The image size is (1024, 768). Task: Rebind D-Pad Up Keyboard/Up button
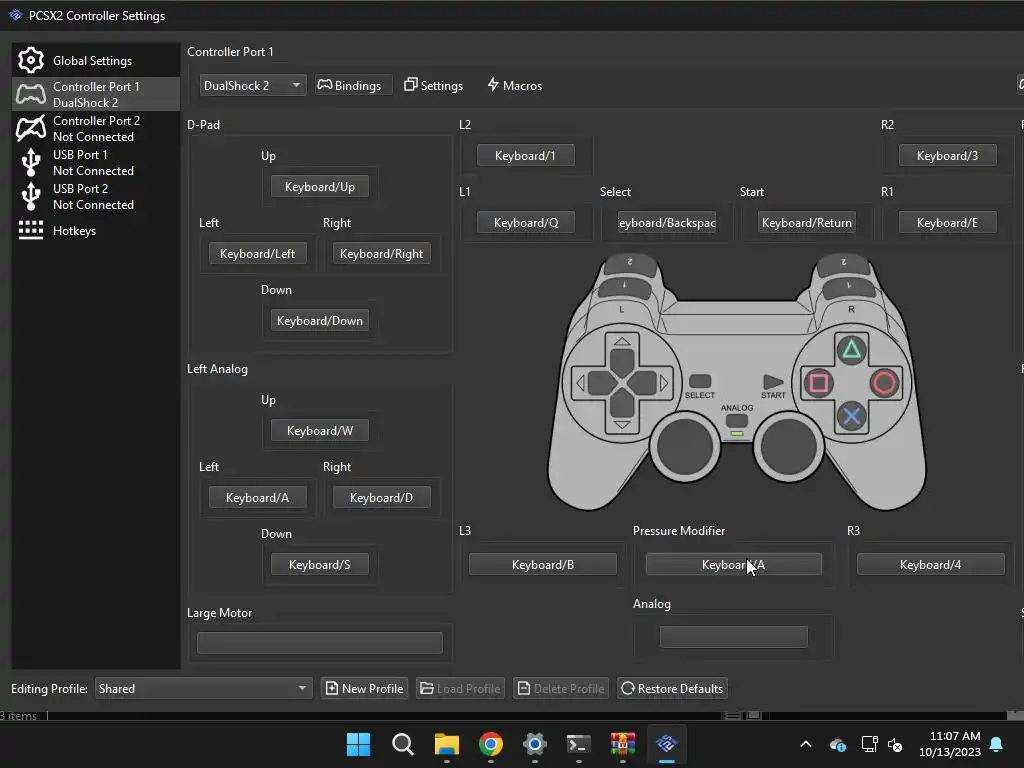[320, 187]
